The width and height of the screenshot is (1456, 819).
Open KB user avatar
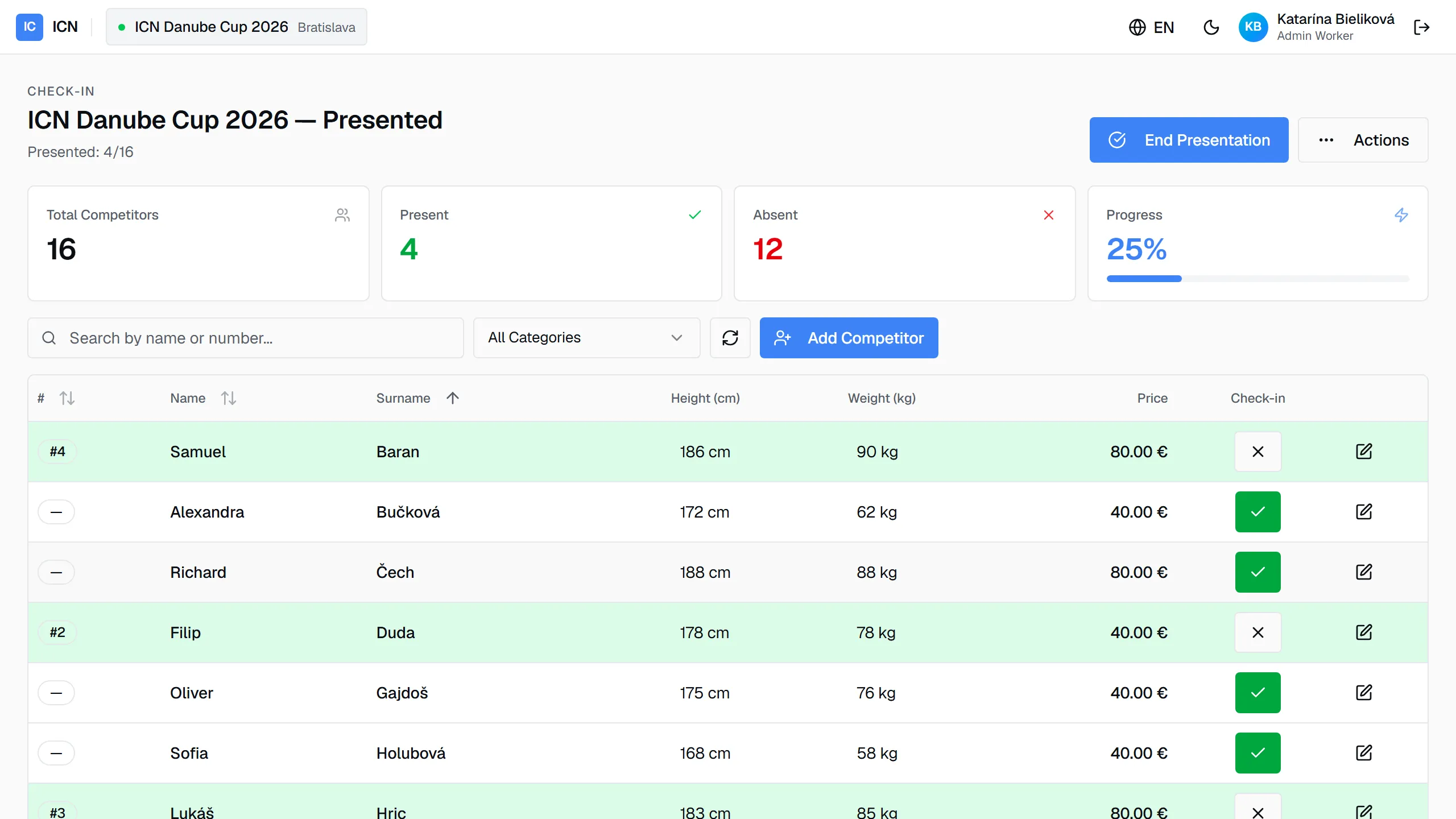pyautogui.click(x=1253, y=27)
